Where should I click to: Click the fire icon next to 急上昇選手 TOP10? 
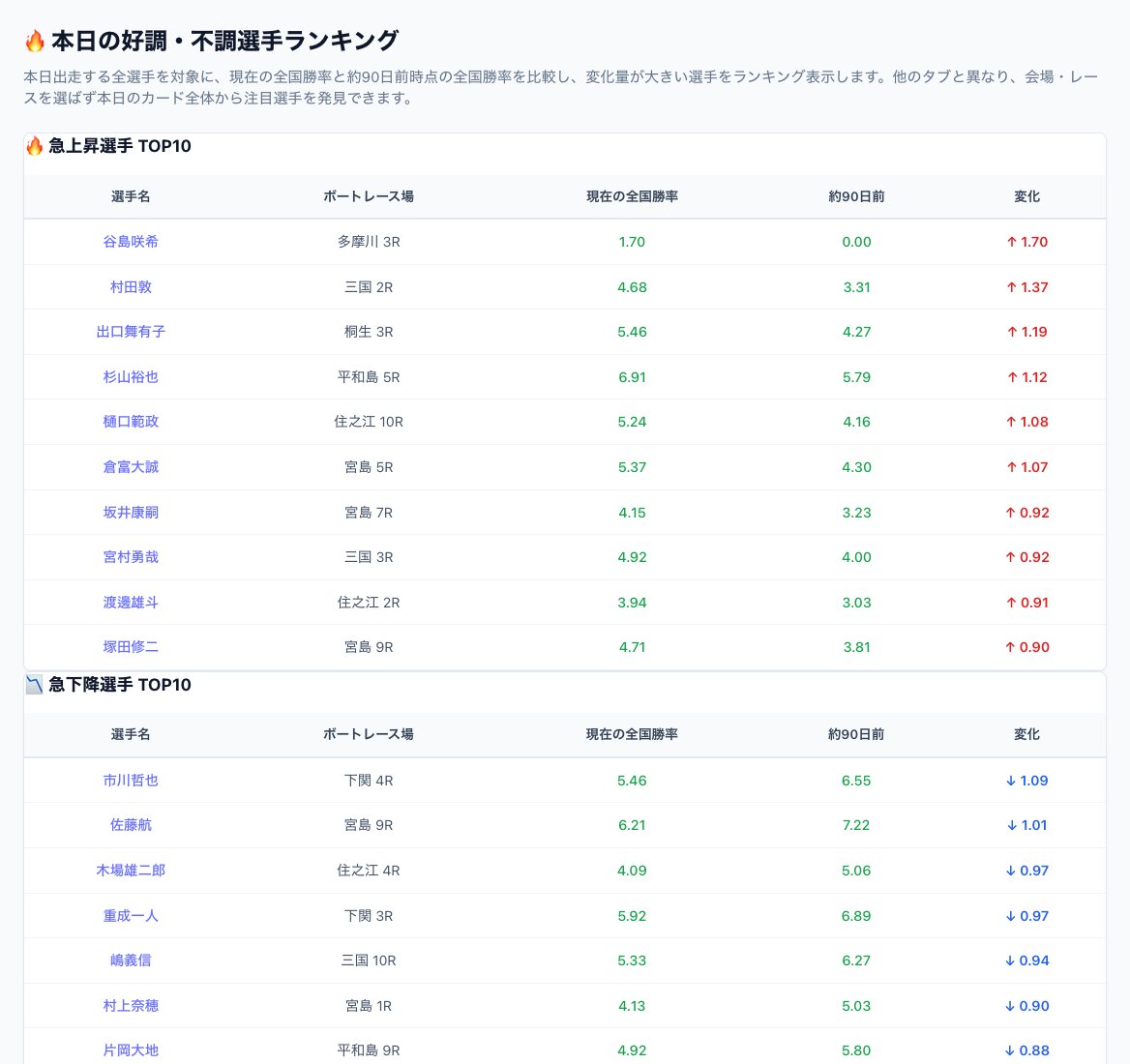tap(35, 146)
